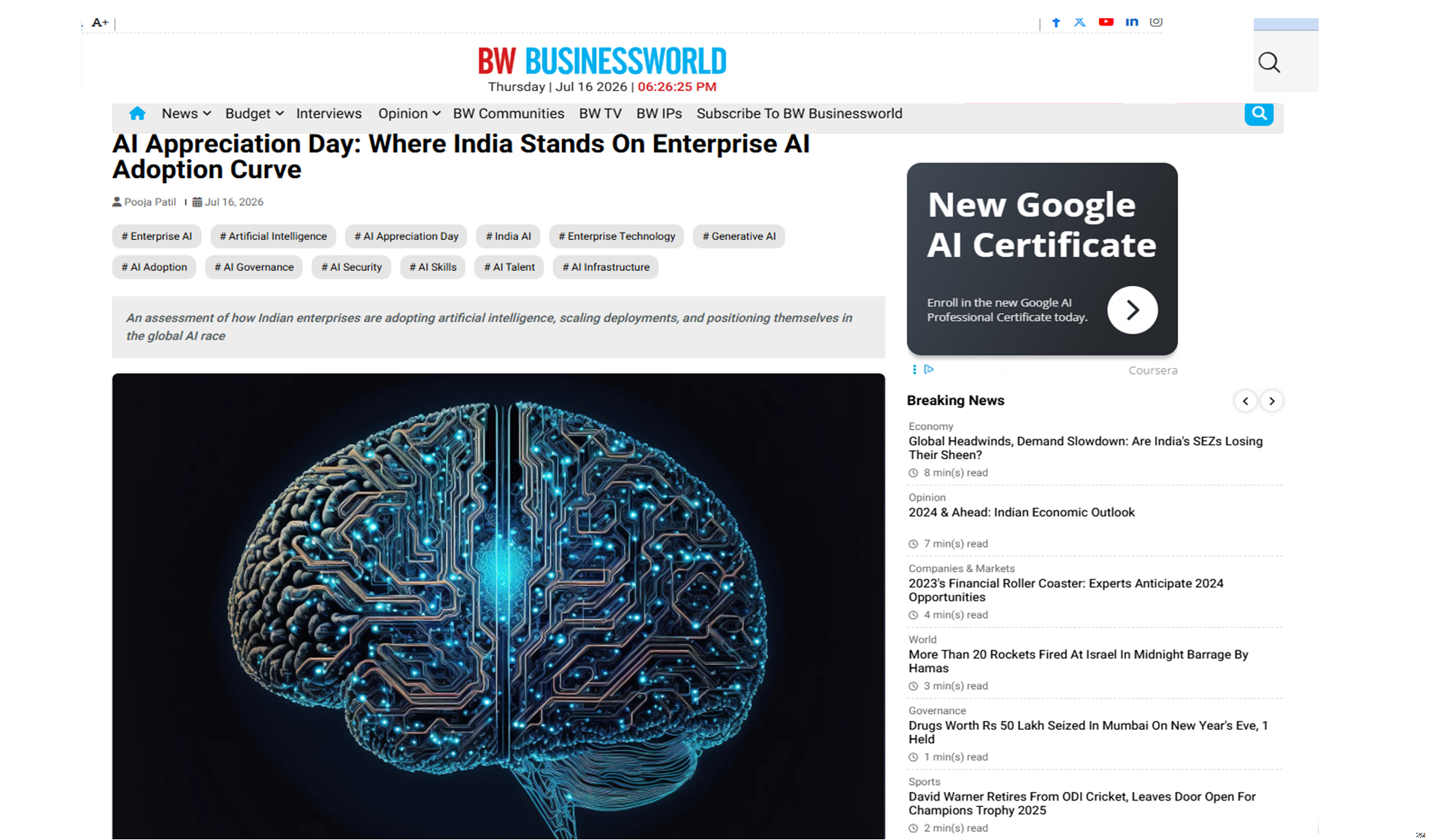This screenshot has height=840, width=1442.
Task: Click the Sports category label
Action: click(925, 782)
